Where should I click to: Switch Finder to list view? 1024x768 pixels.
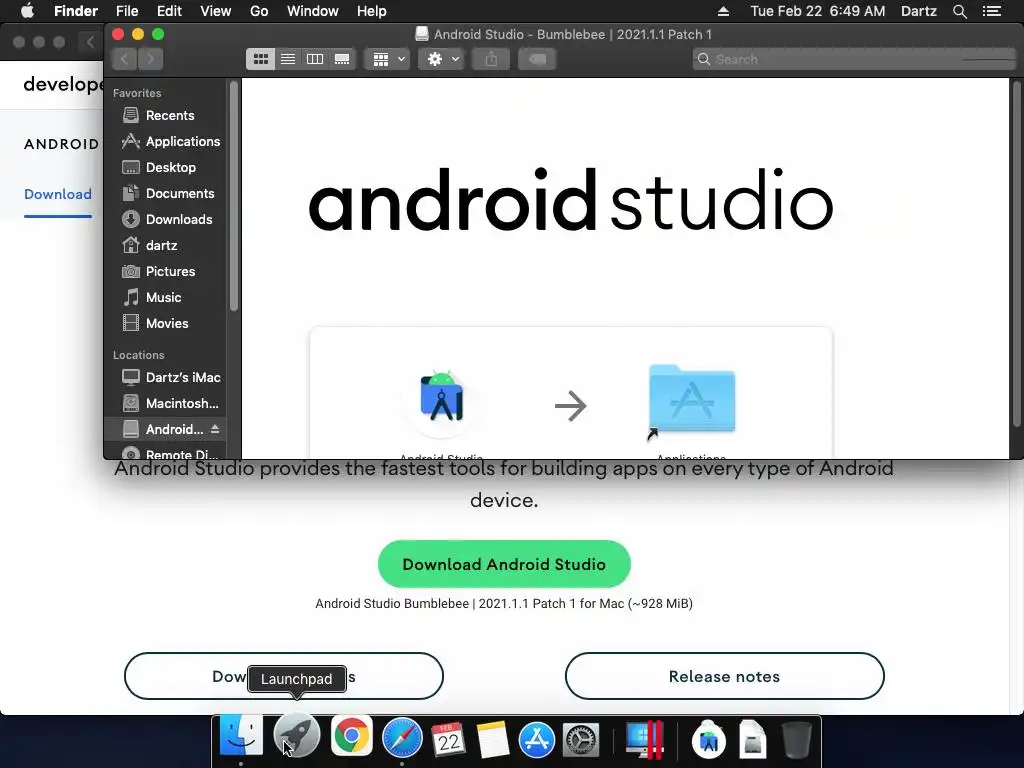(288, 59)
